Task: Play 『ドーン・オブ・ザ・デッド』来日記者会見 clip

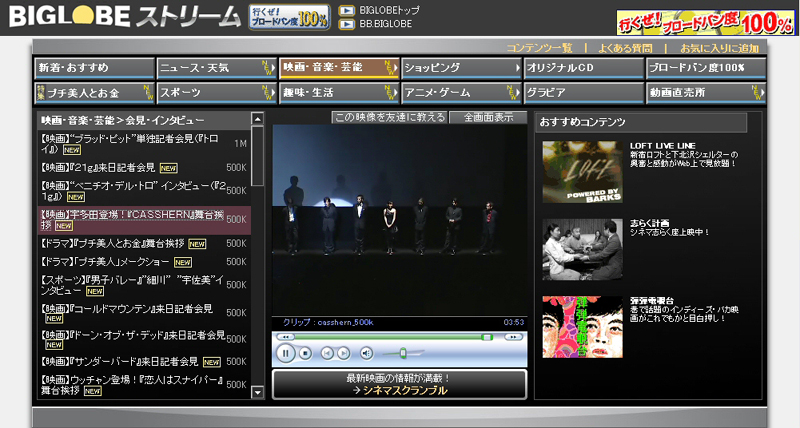Action: (x=144, y=339)
